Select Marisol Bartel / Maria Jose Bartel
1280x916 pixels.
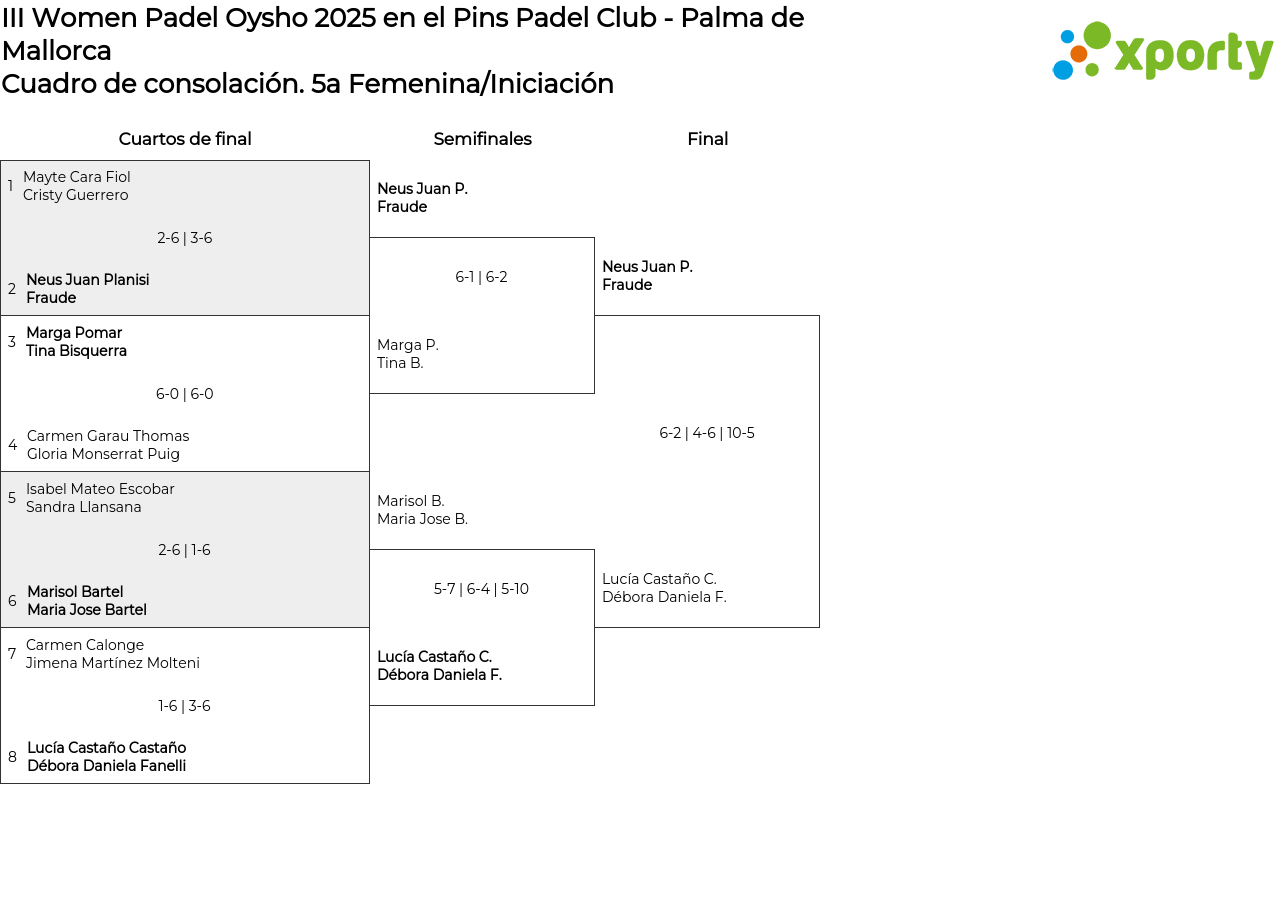[x=87, y=601]
